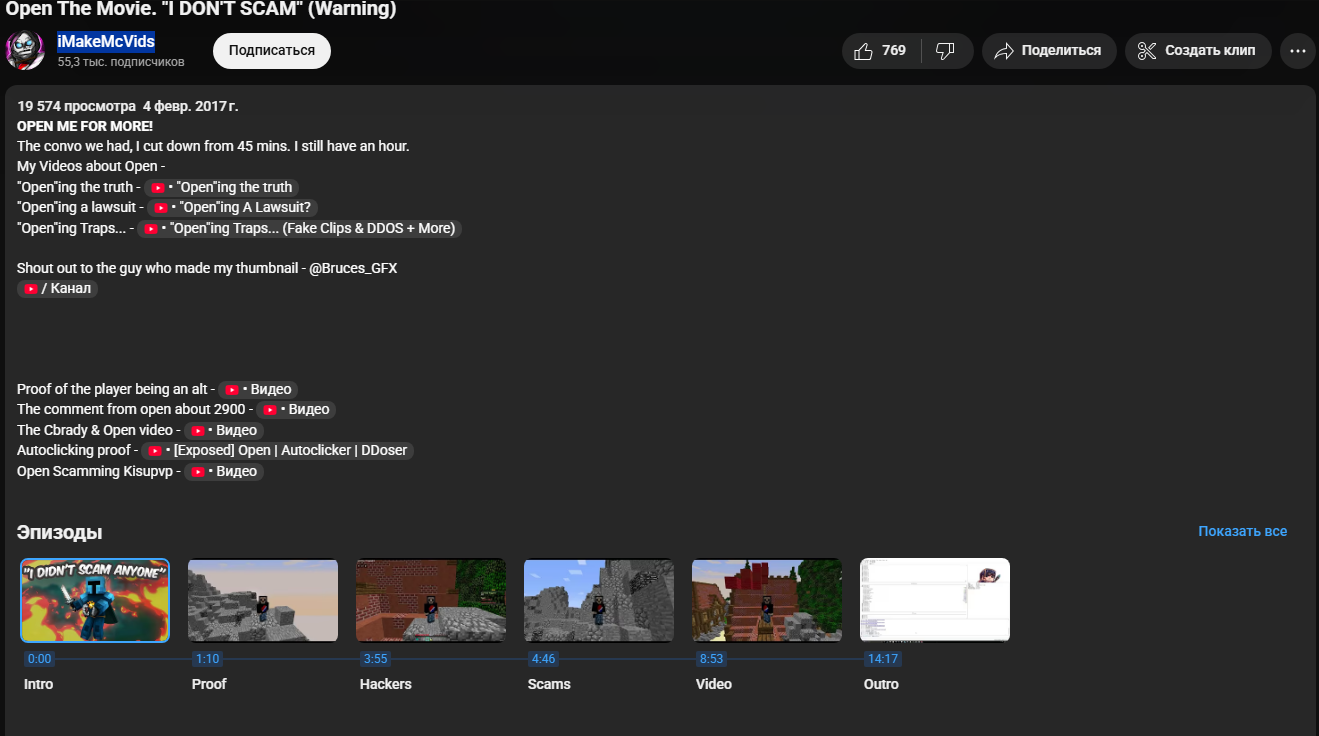Image resolution: width=1319 pixels, height=736 pixels.
Task: Jump to the 0:00 timestamp marker
Action: 39,659
